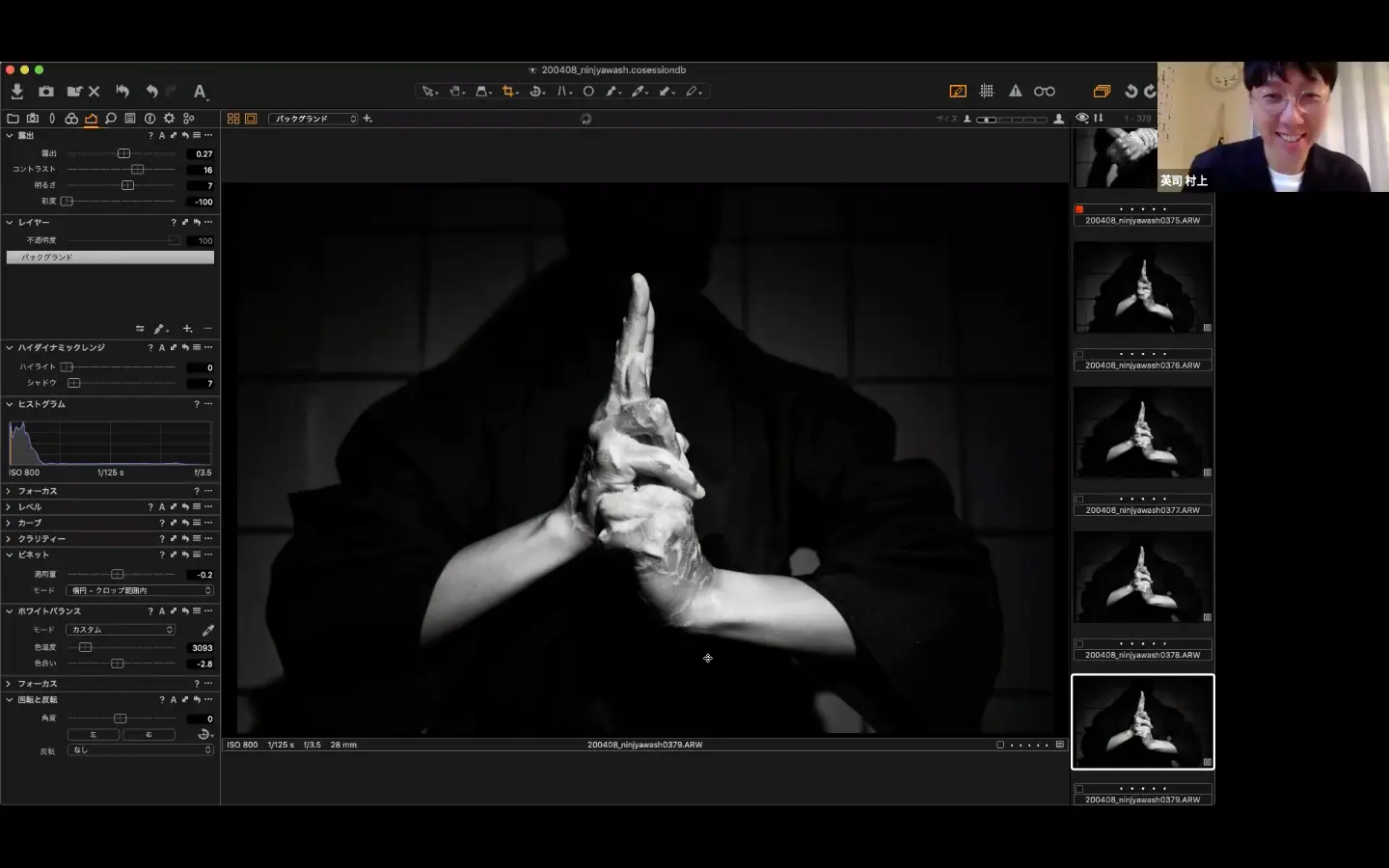Click the 彩度 saturation value field showing -100
The width and height of the screenshot is (1389, 868).
[201, 202]
